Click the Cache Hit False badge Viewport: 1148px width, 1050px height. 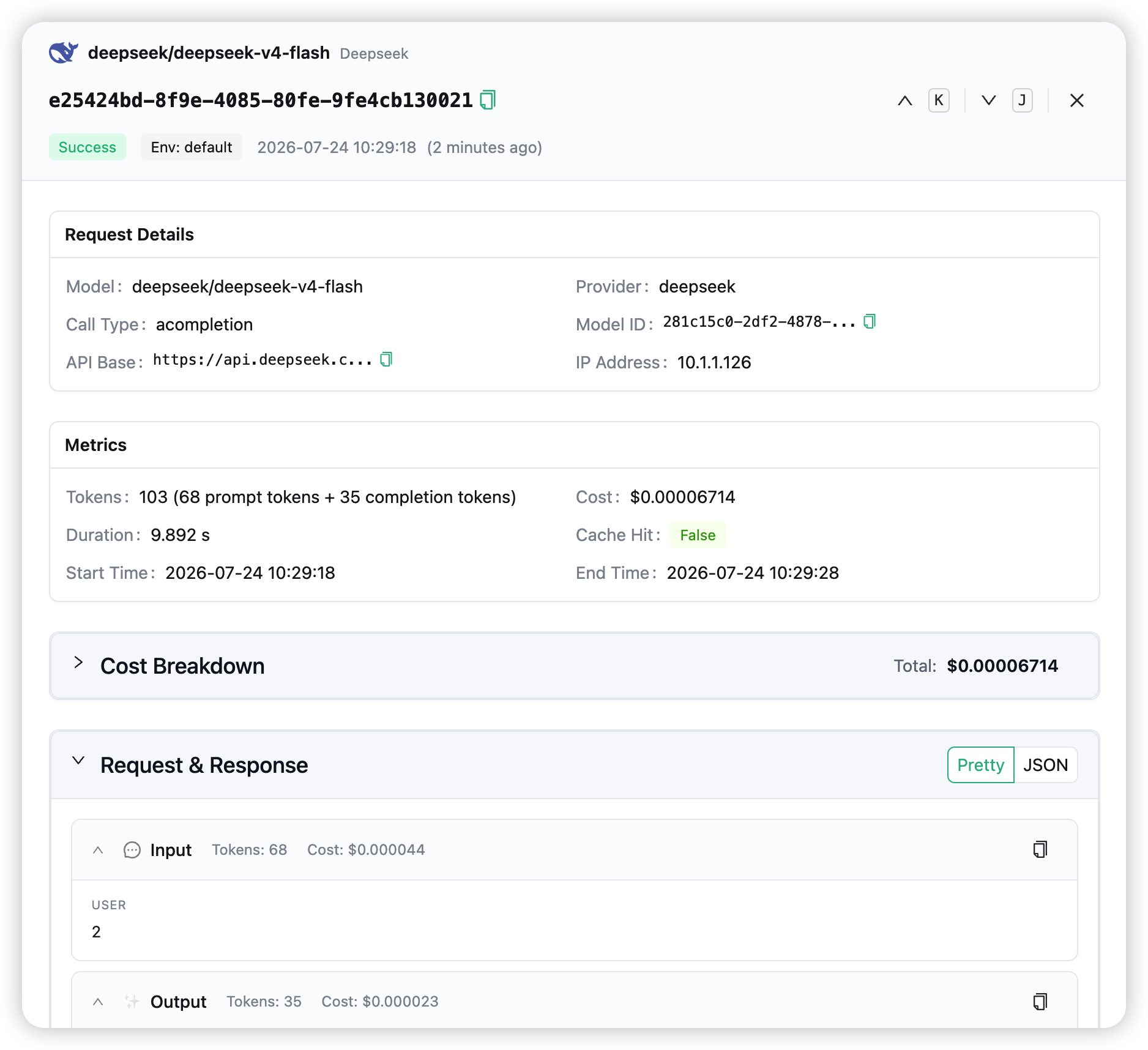pyautogui.click(x=698, y=535)
